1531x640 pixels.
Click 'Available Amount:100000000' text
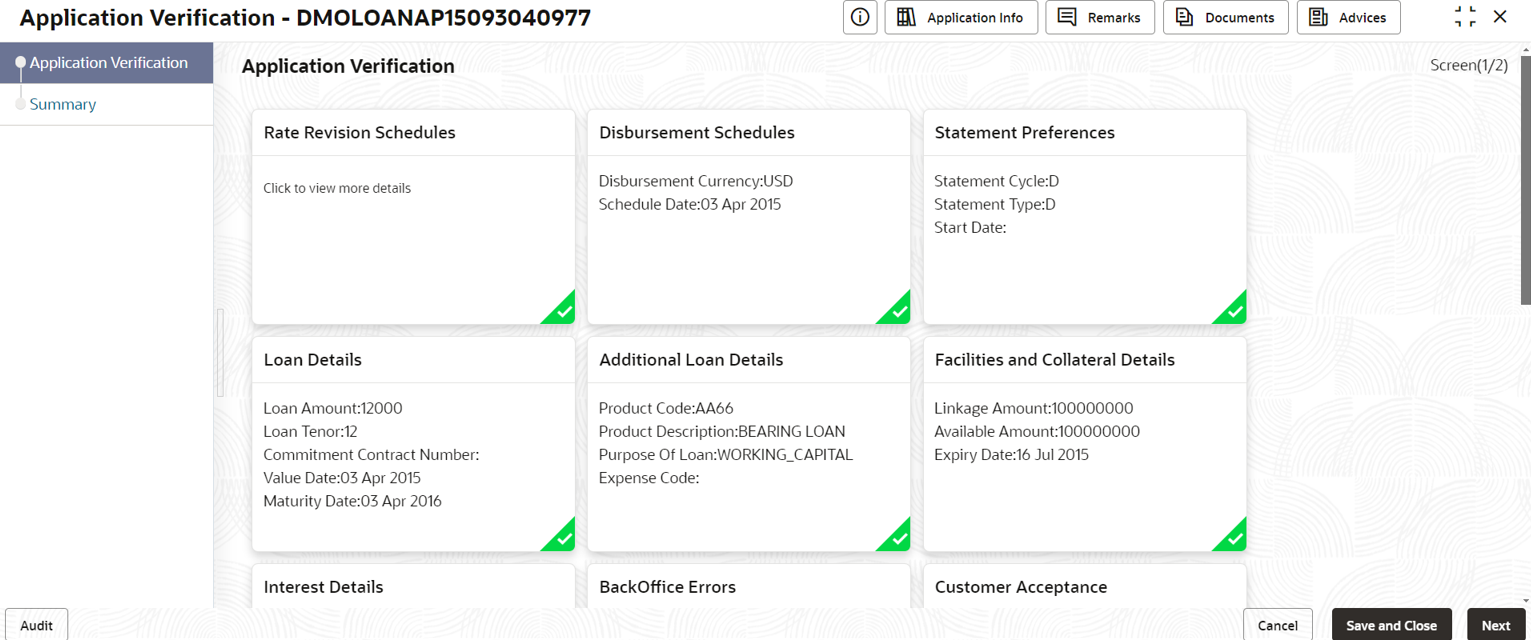pos(1037,431)
